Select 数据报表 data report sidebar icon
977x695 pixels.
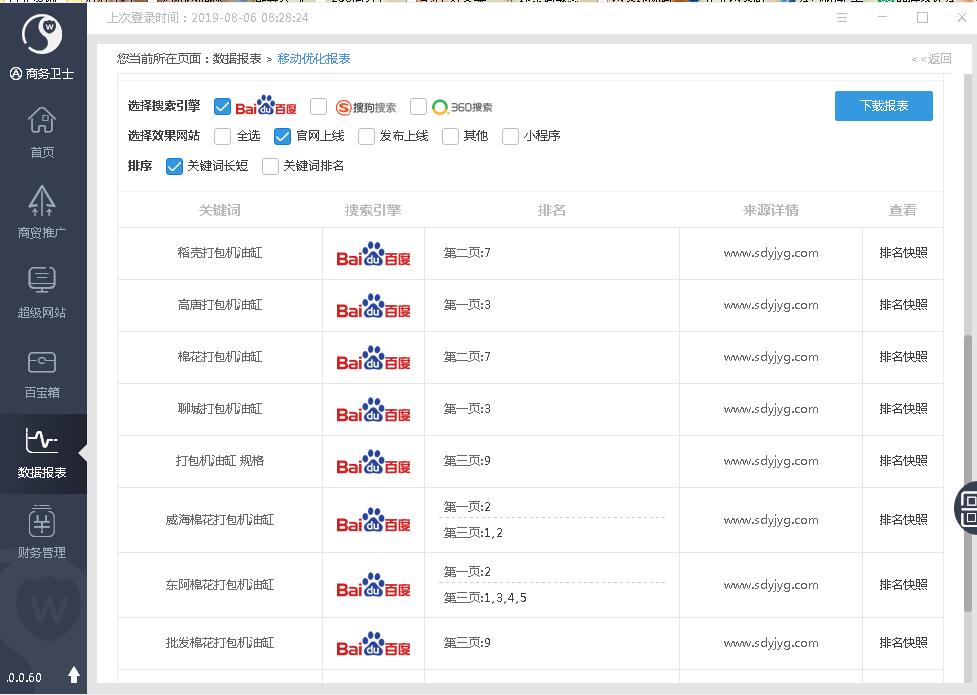click(42, 452)
